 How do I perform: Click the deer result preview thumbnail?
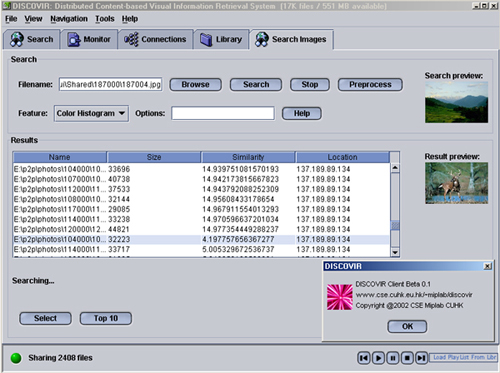pyautogui.click(x=456, y=183)
